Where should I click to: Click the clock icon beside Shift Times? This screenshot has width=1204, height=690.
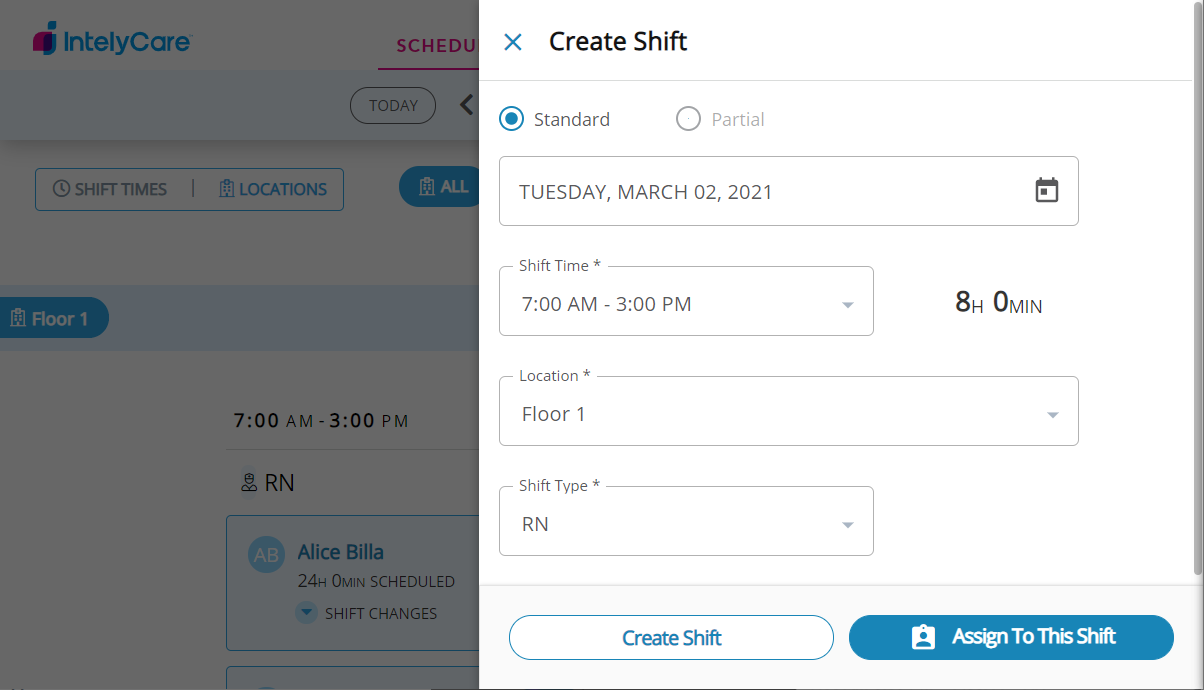point(61,189)
